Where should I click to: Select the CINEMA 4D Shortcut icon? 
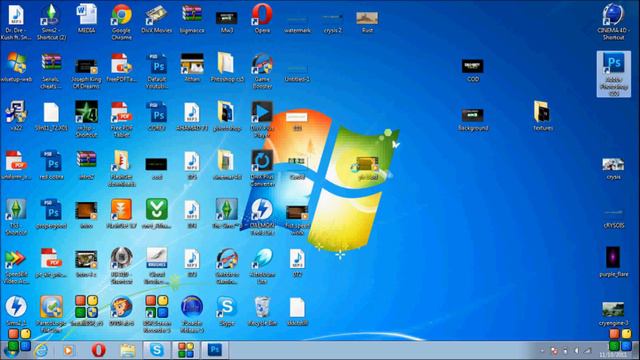point(613,16)
